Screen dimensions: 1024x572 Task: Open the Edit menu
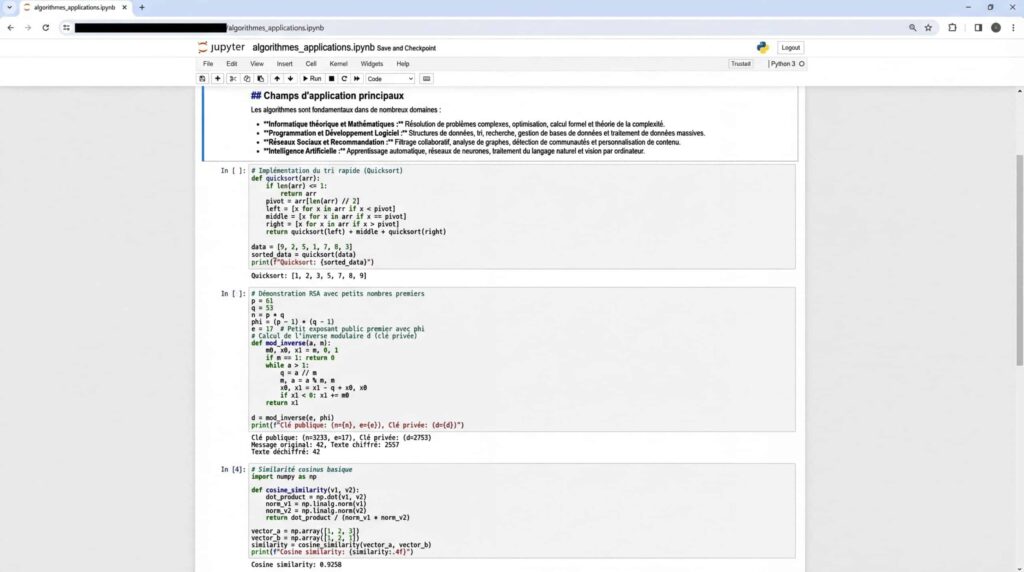click(x=232, y=64)
